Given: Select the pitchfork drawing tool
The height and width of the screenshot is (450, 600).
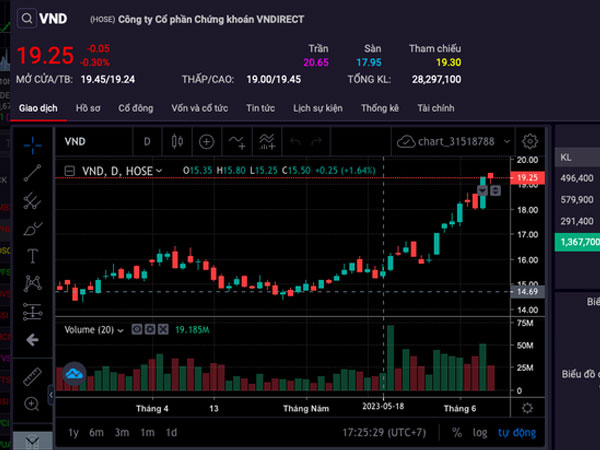Looking at the screenshot, I should click(x=33, y=201).
